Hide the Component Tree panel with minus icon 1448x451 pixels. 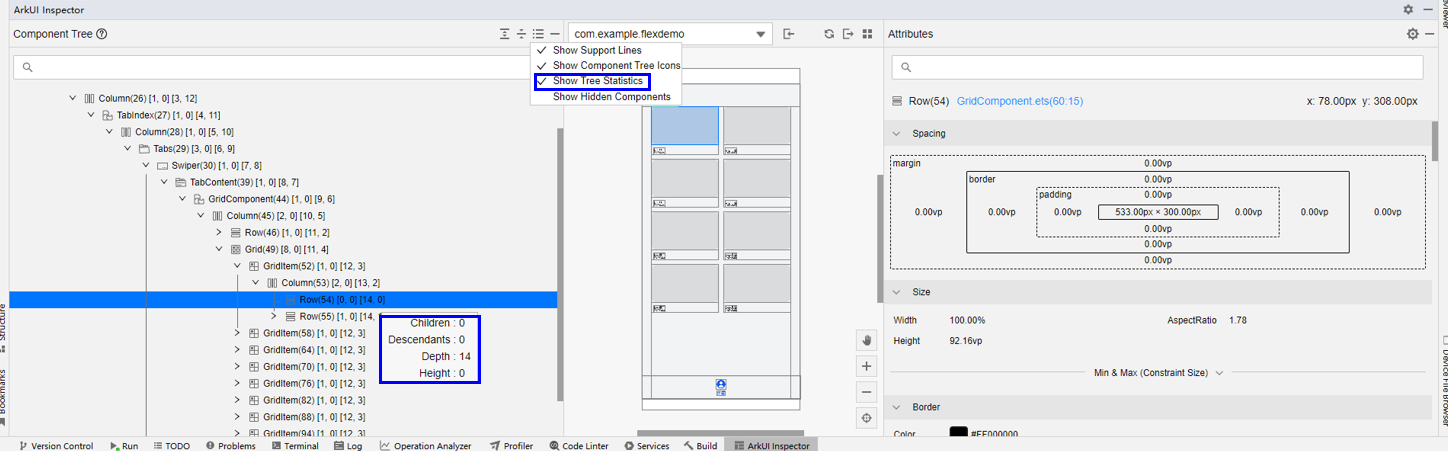[555, 34]
